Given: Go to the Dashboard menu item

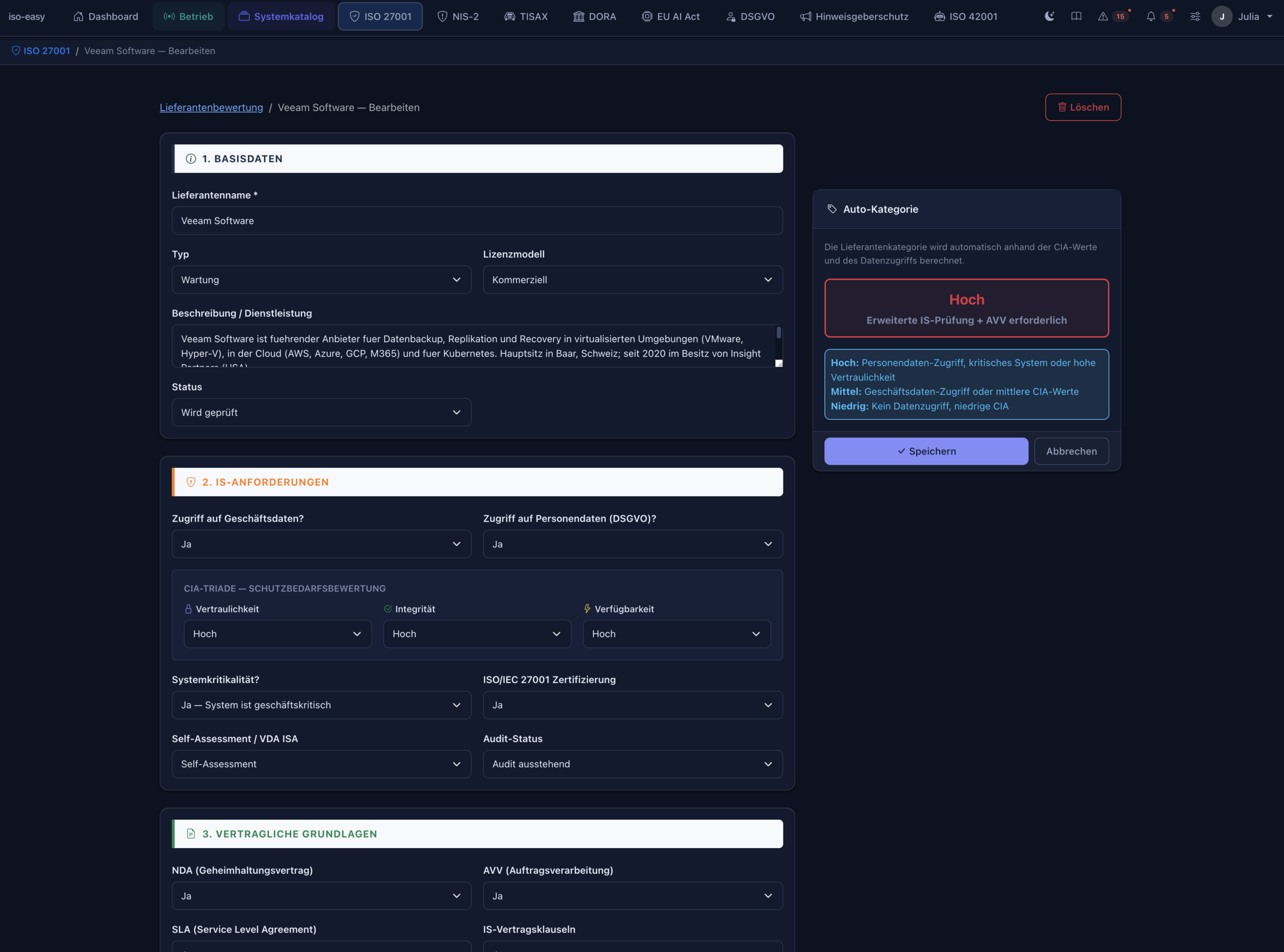Looking at the screenshot, I should click(105, 16).
